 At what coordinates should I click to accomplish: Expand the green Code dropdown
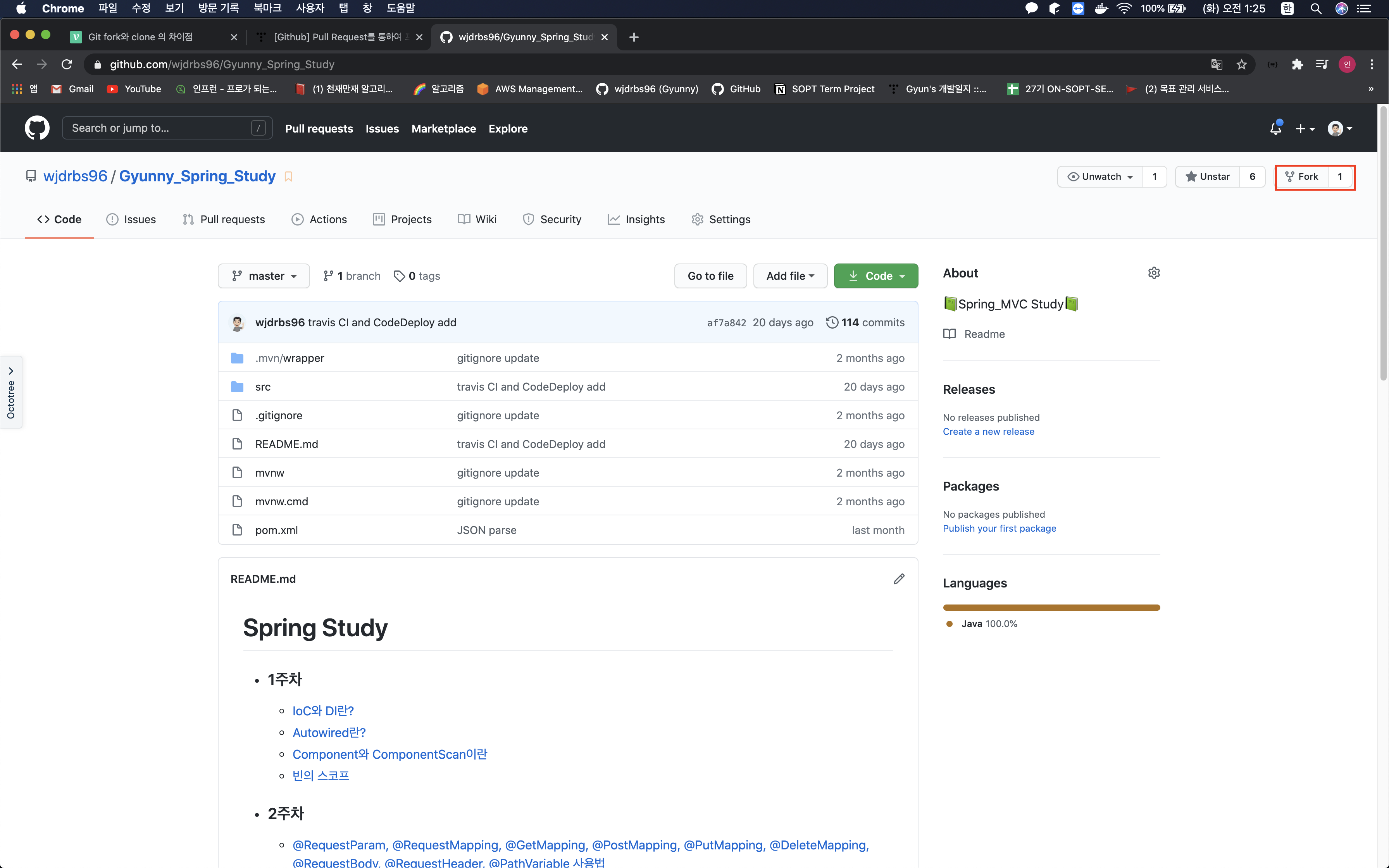(x=876, y=276)
